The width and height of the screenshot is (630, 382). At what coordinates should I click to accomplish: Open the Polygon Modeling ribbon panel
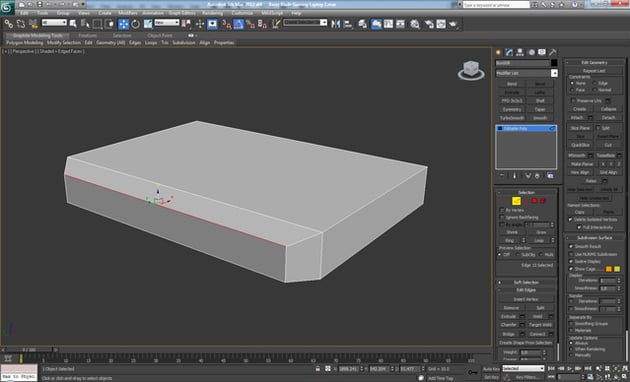point(25,43)
